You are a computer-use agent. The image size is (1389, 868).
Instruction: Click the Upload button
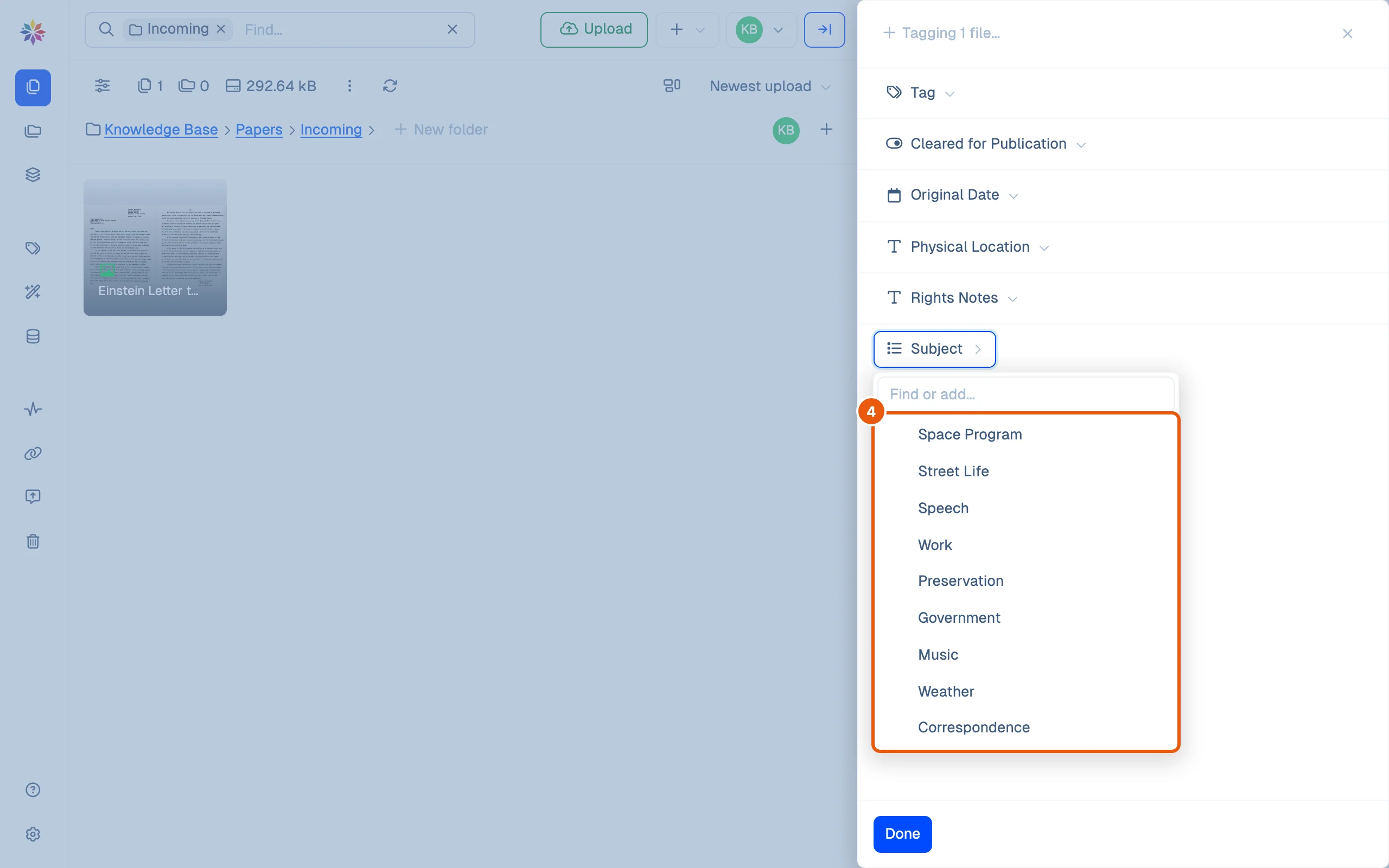(594, 29)
